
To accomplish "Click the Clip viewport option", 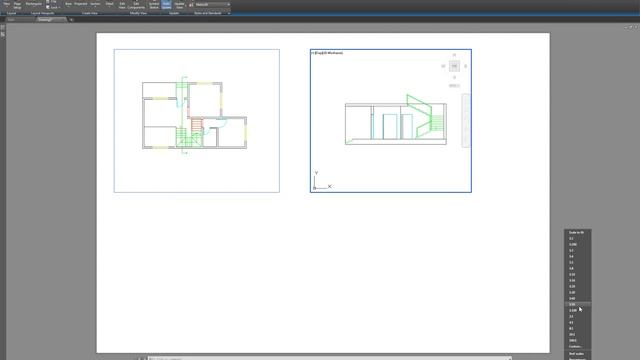I will pyautogui.click(x=51, y=2).
